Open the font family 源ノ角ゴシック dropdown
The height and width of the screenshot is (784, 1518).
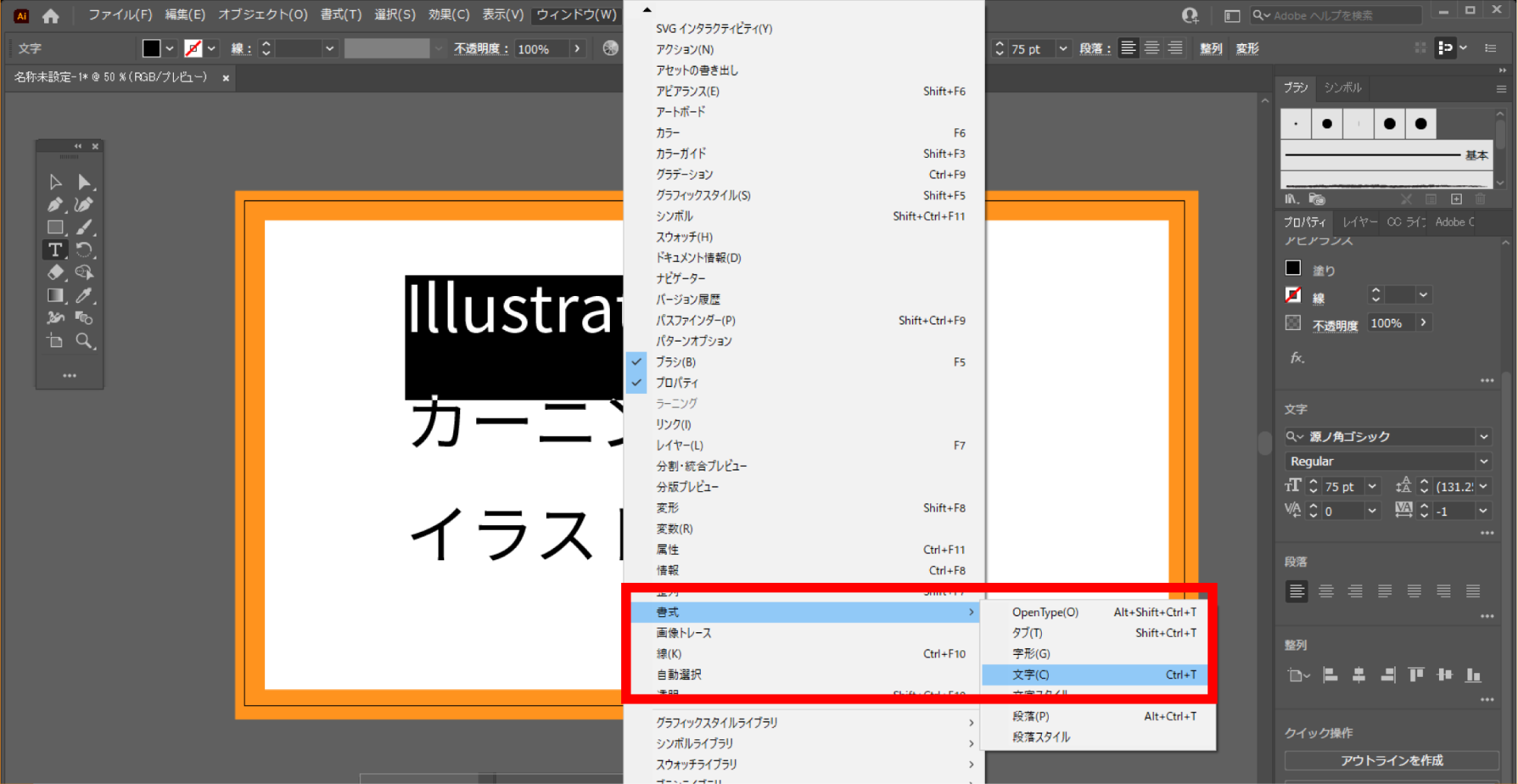pyautogui.click(x=1483, y=436)
